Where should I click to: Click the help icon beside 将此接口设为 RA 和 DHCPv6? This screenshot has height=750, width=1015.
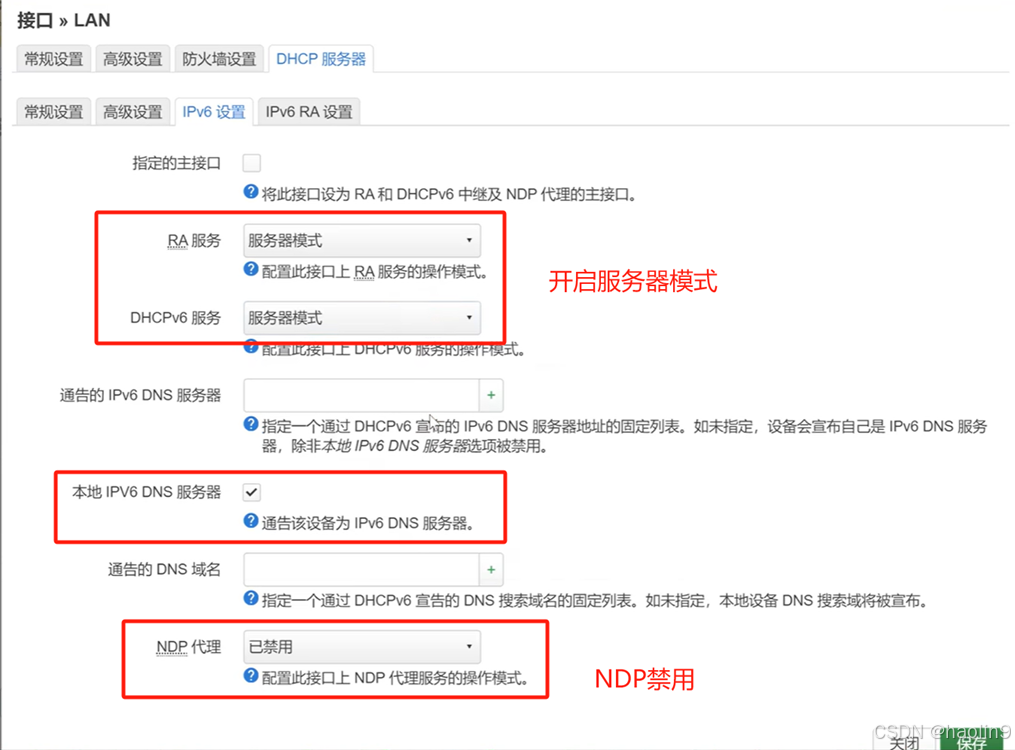(x=251, y=192)
